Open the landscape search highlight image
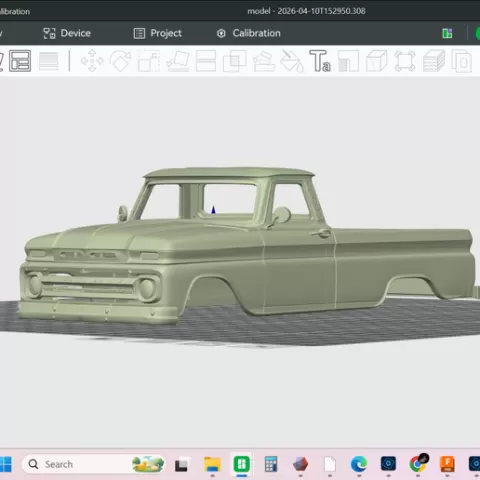480x480 pixels. click(x=148, y=464)
